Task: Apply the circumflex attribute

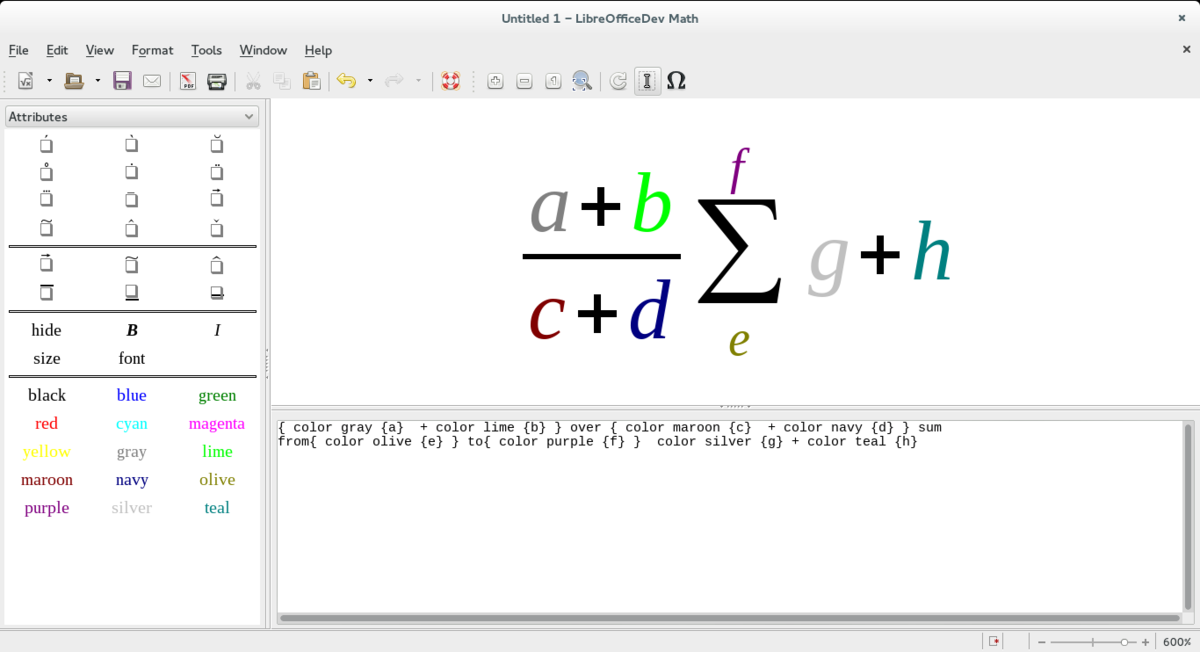Action: coord(131,228)
